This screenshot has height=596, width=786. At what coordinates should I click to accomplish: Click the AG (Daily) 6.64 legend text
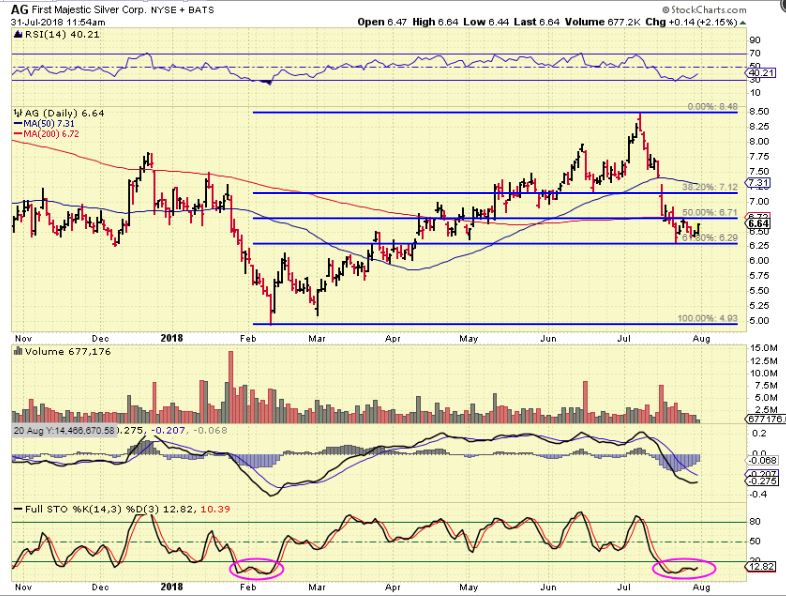[64, 113]
